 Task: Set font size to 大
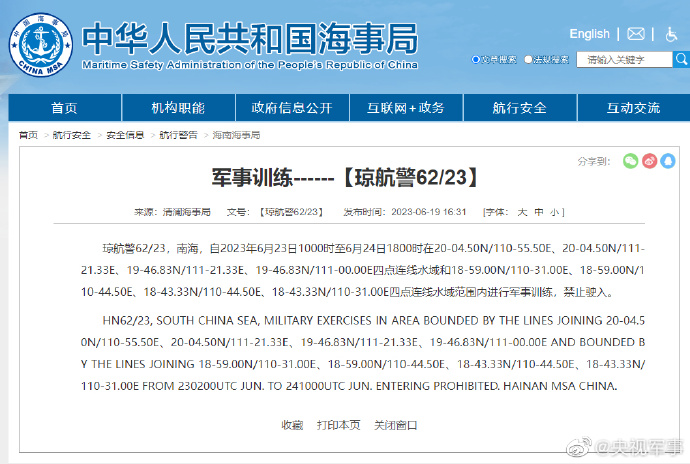click(522, 212)
